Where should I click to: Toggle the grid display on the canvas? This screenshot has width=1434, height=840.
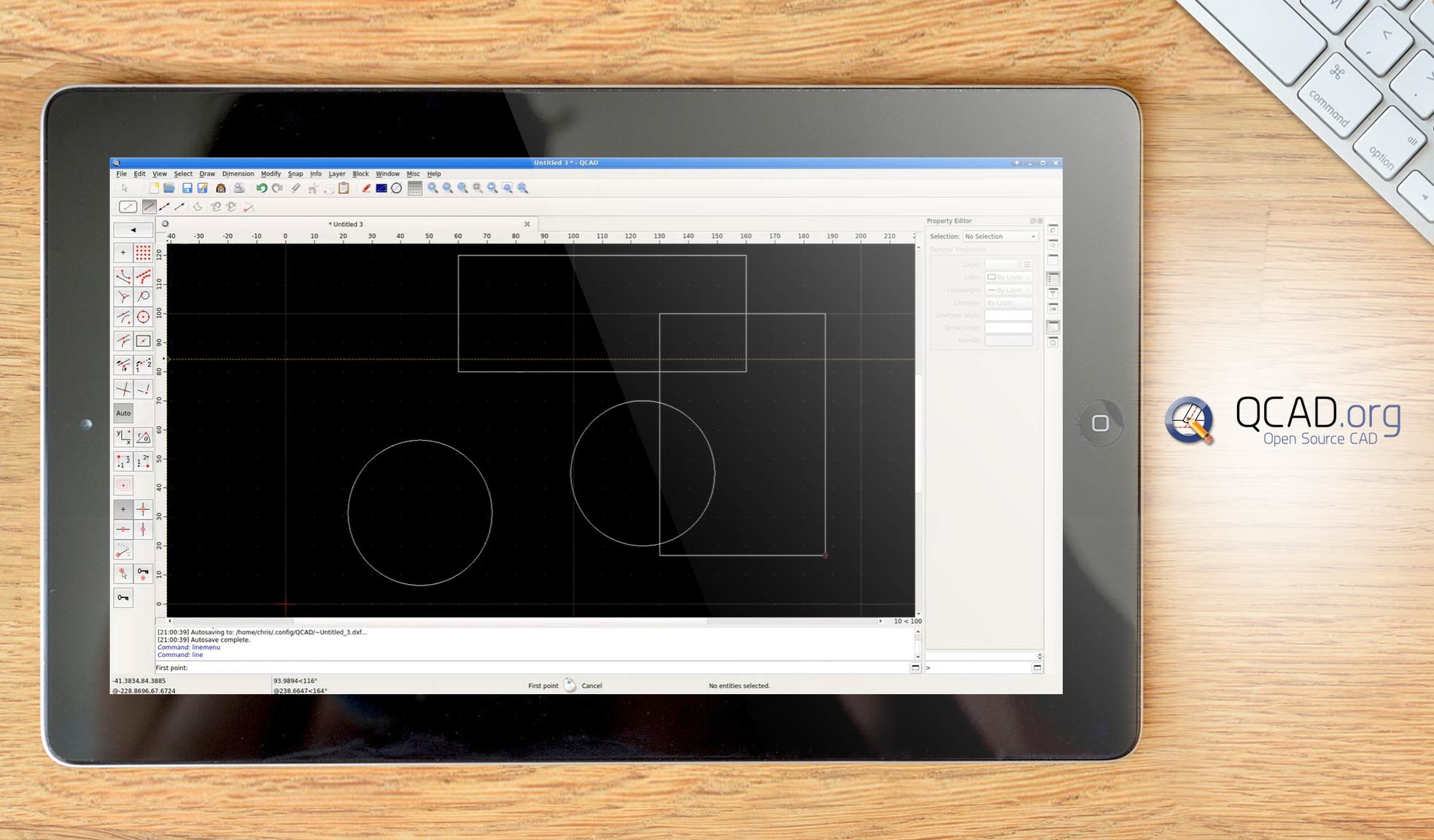coord(415,188)
